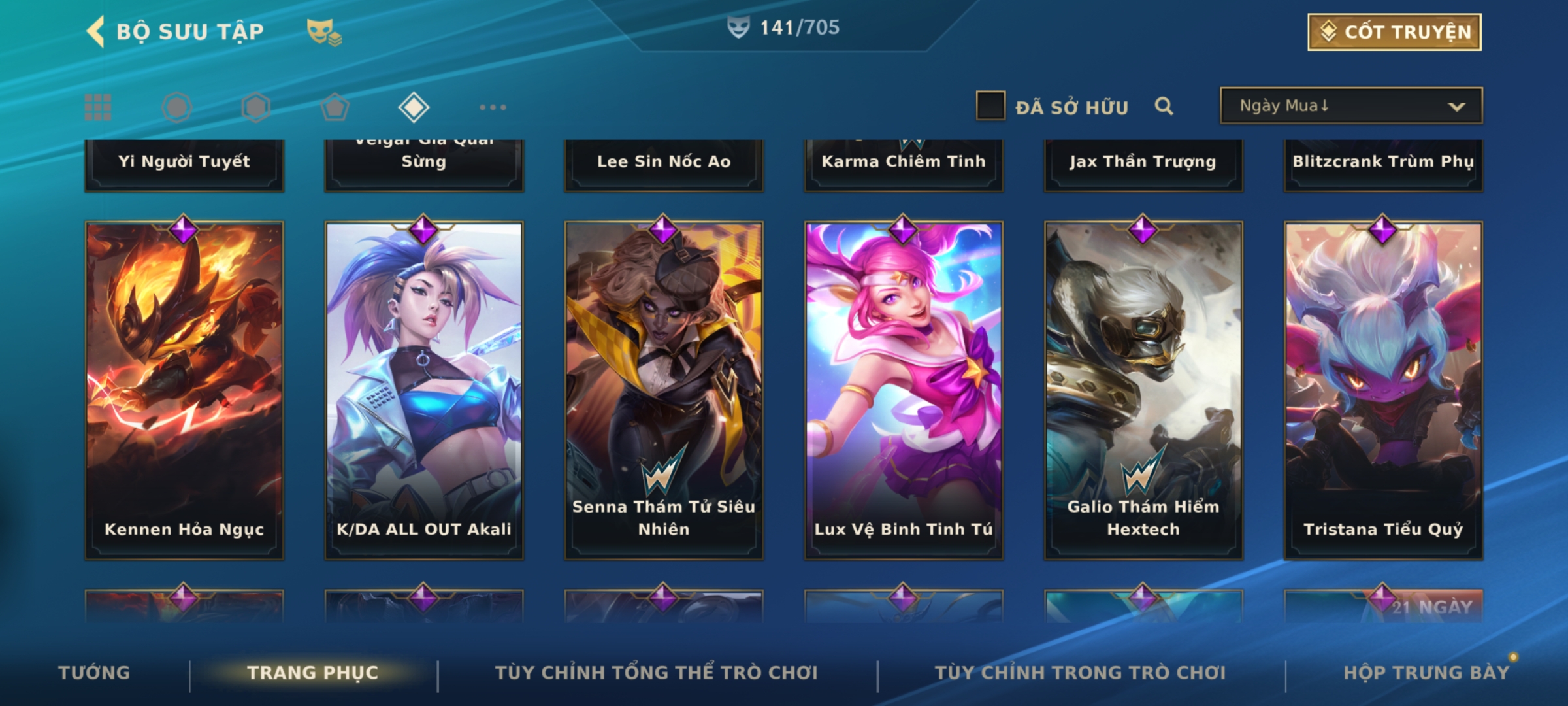Expand sort options with the chevron arrow

point(1456,107)
